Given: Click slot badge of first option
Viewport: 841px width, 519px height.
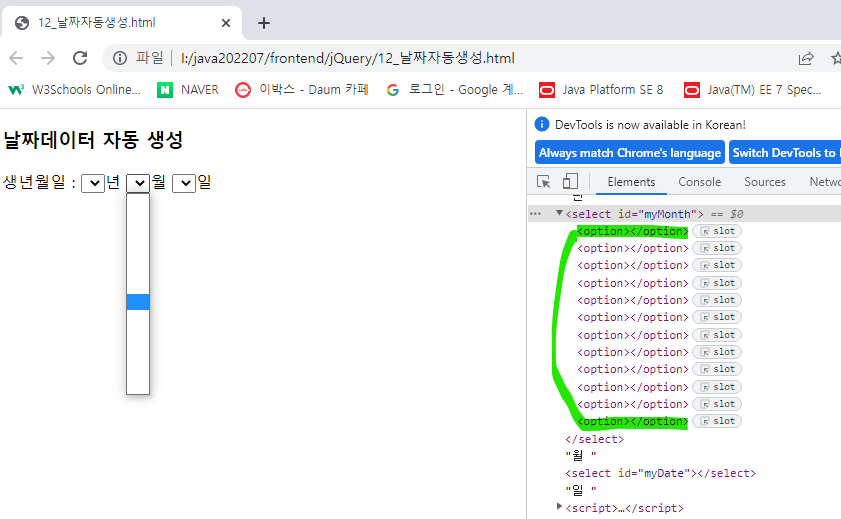Looking at the screenshot, I should [x=717, y=231].
